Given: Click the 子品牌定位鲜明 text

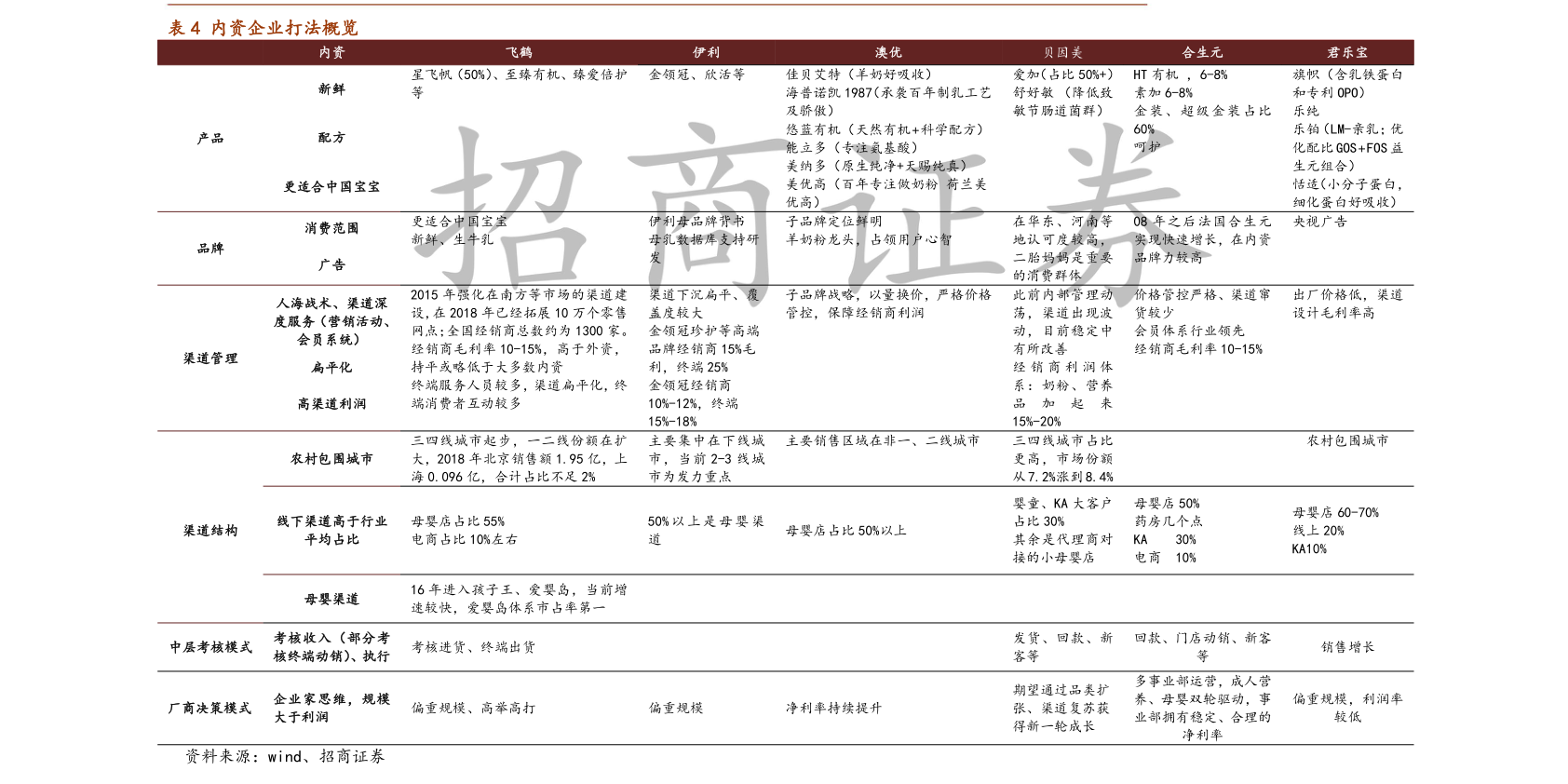Looking at the screenshot, I should 833,222.
